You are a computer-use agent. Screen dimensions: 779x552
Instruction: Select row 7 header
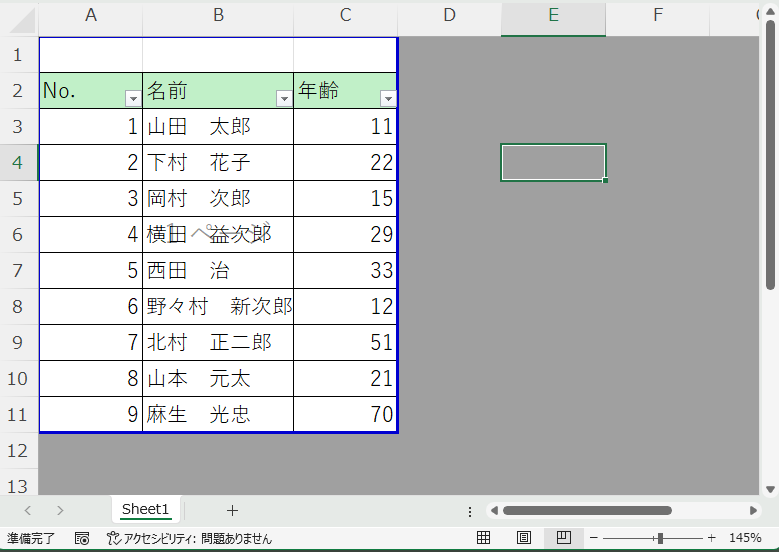tap(18, 270)
